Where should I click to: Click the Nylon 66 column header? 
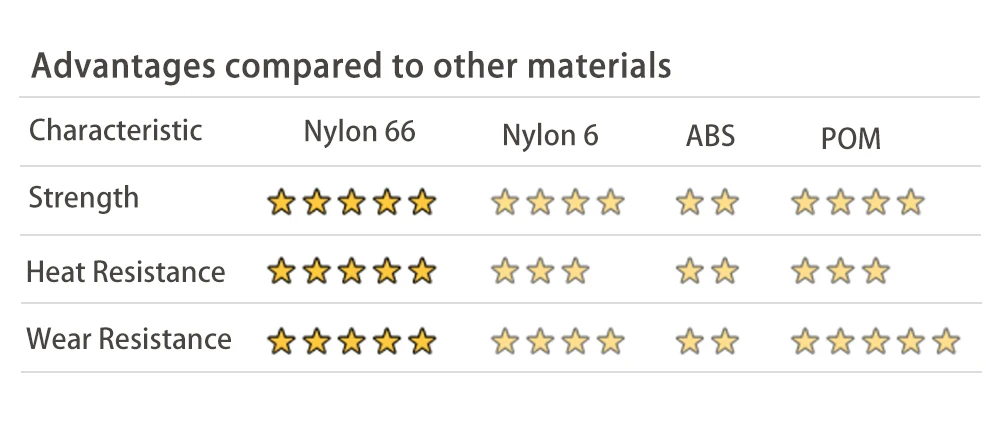tap(360, 131)
